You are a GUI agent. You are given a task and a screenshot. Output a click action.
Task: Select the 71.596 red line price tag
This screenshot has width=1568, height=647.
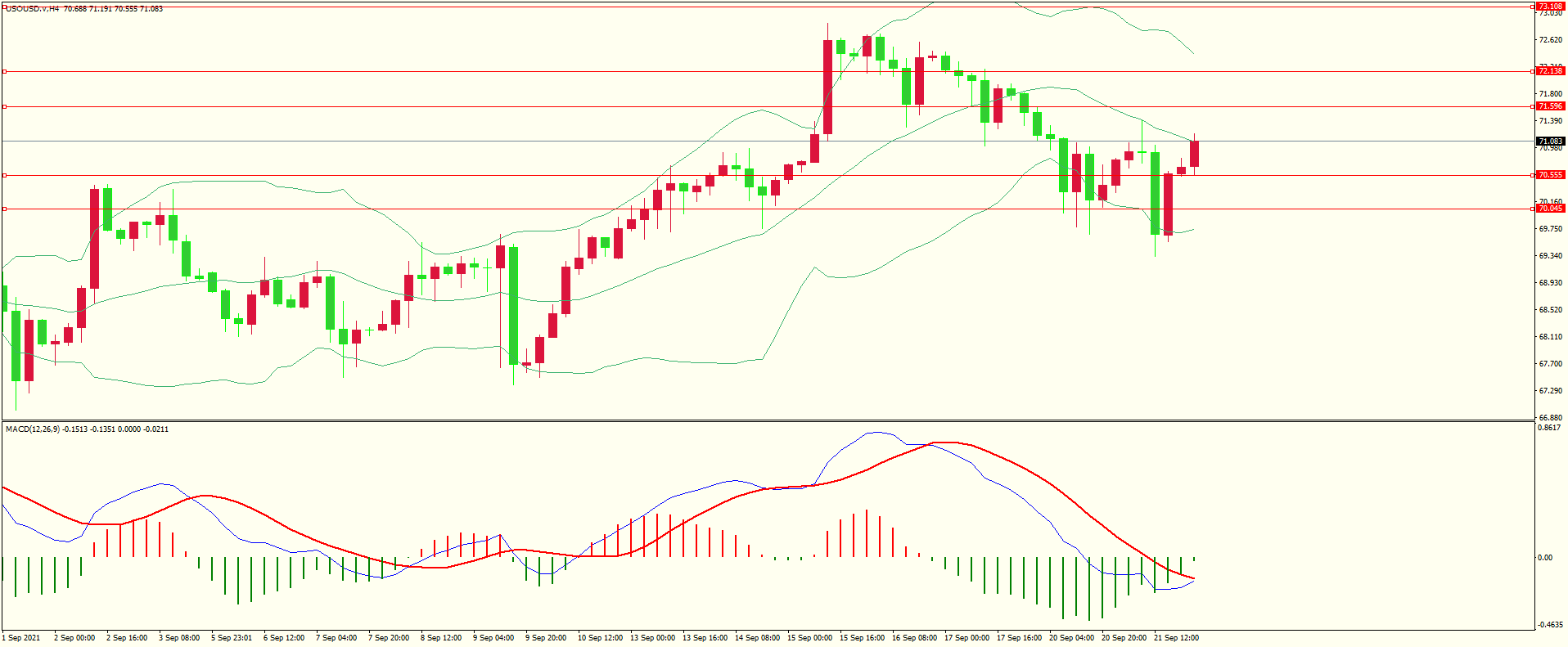point(1550,106)
